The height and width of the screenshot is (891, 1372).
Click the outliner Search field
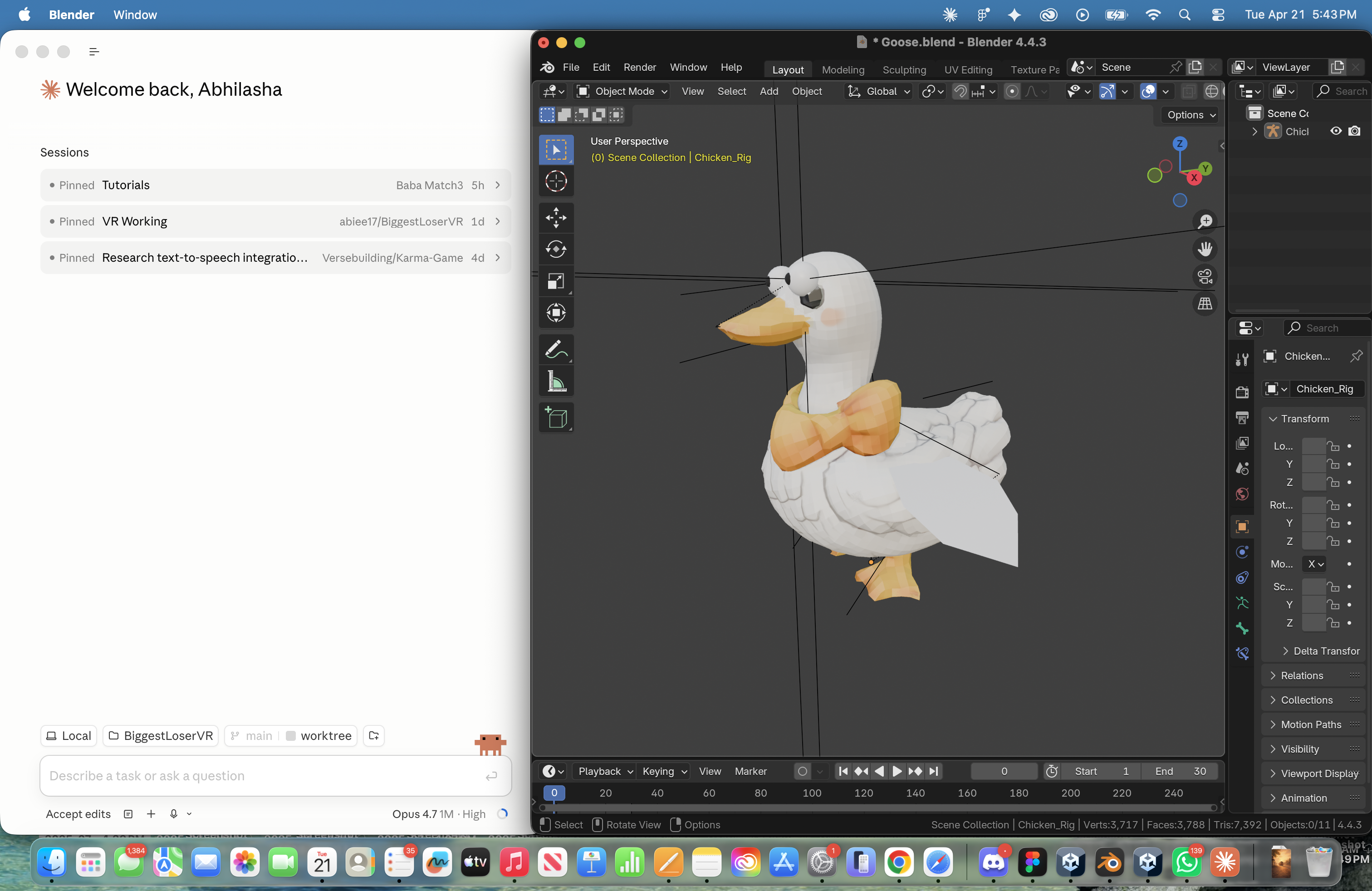click(1342, 91)
